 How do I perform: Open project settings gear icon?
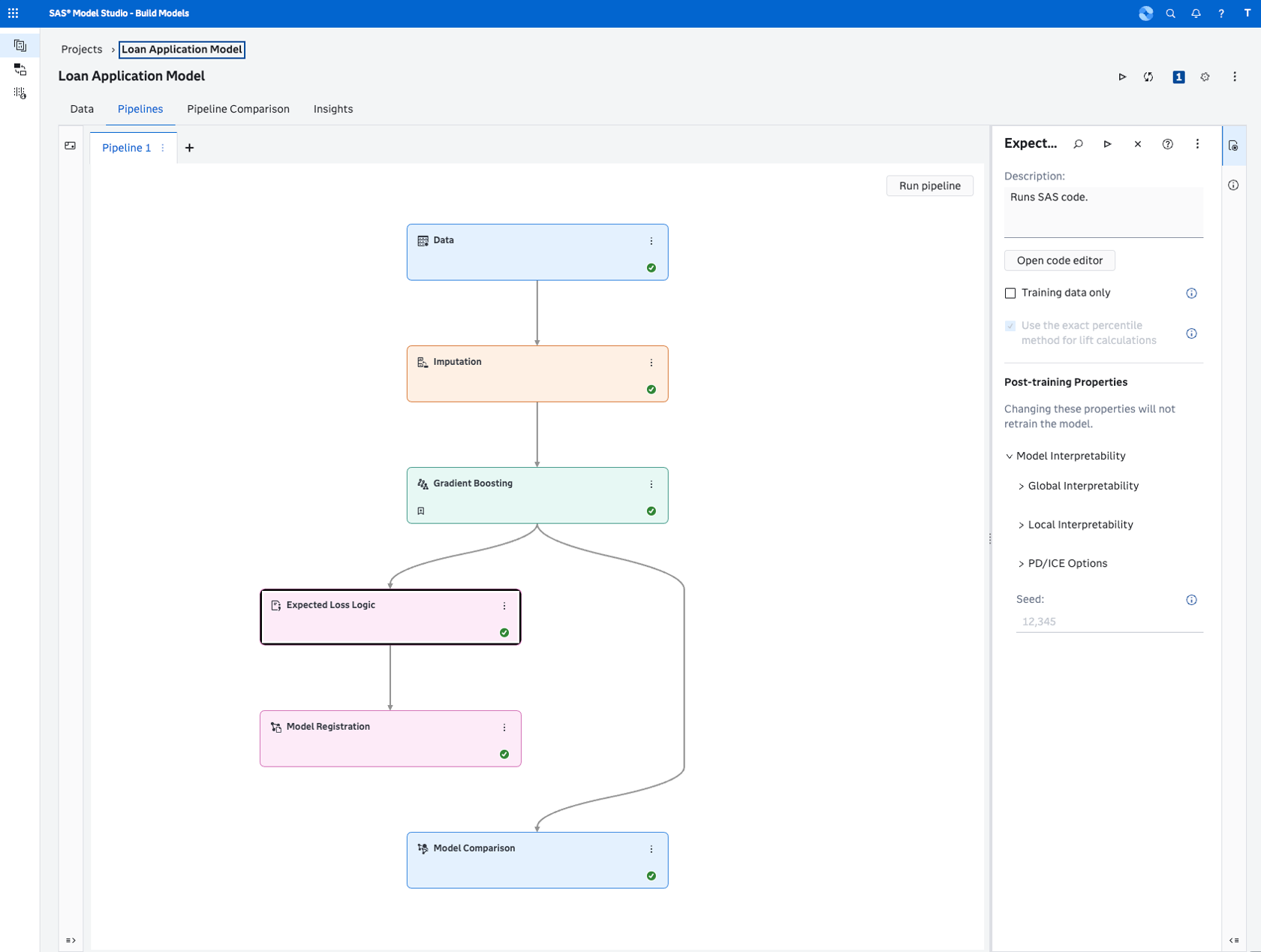[x=1205, y=77]
